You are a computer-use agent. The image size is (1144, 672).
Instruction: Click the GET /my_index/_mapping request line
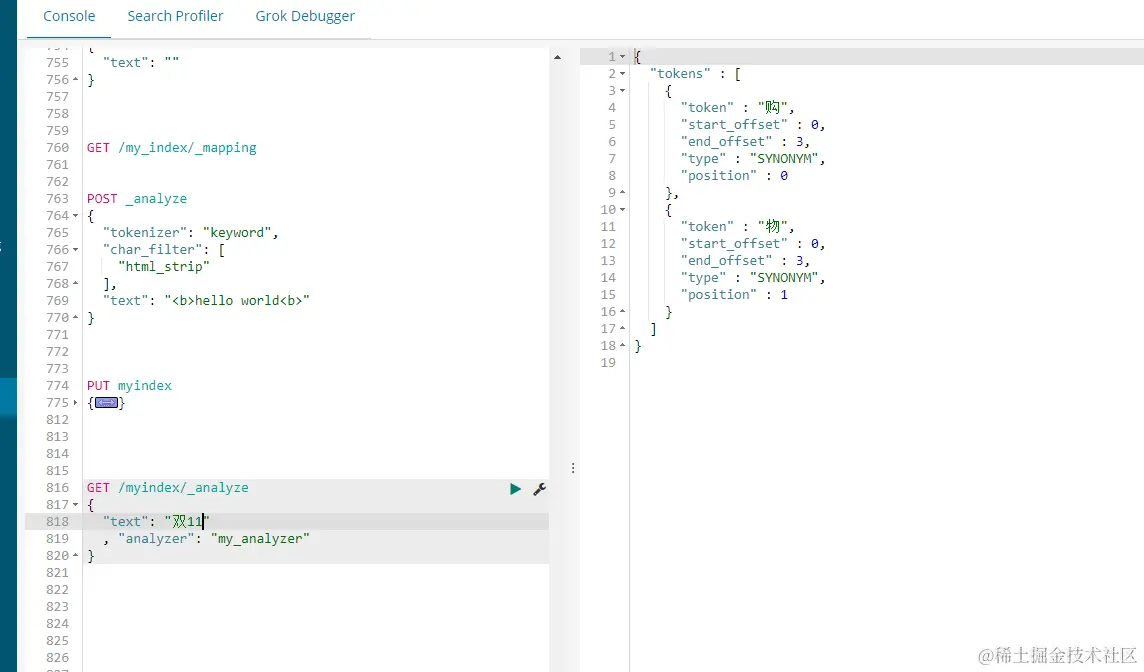[x=171, y=148]
